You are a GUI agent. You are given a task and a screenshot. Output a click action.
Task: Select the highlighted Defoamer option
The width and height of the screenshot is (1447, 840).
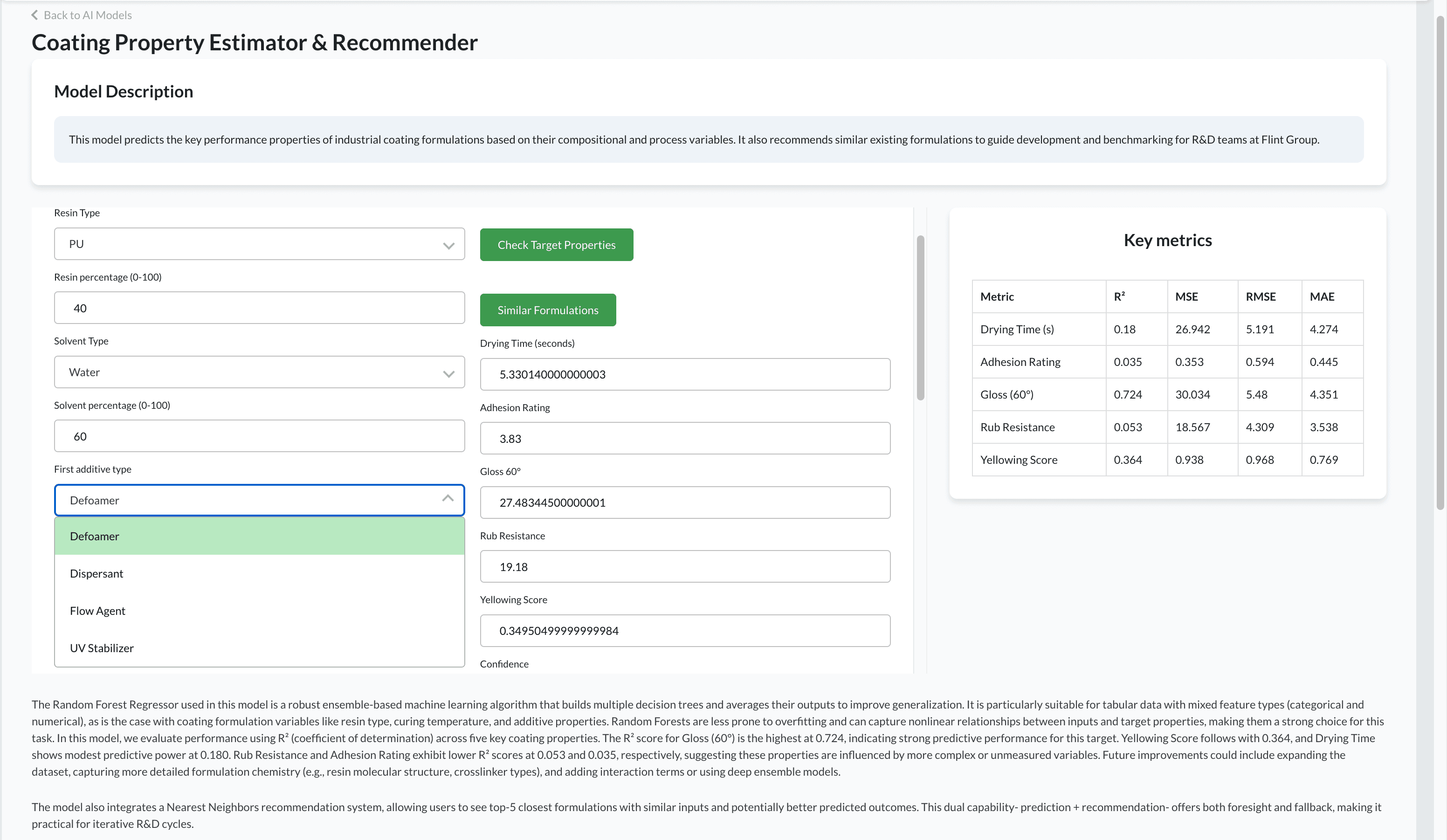coord(95,536)
